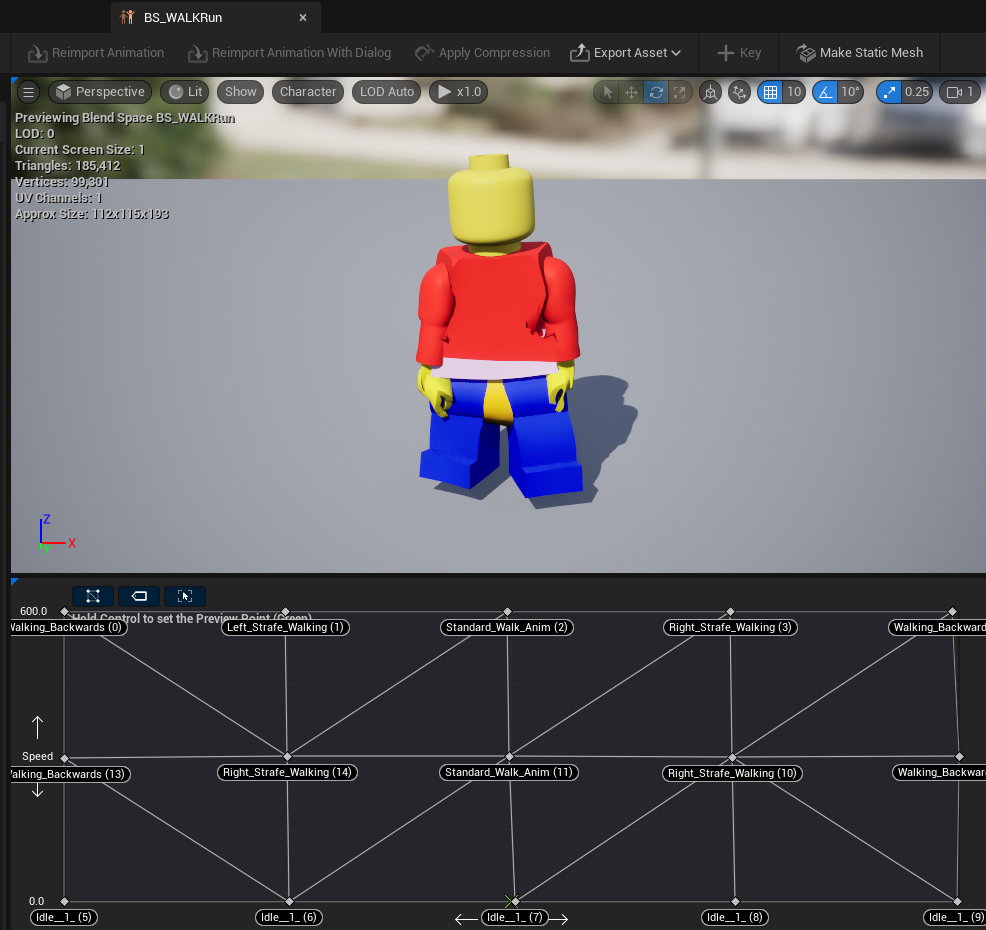Open the camera speed setting button
The height and width of the screenshot is (930, 986).
960,92
